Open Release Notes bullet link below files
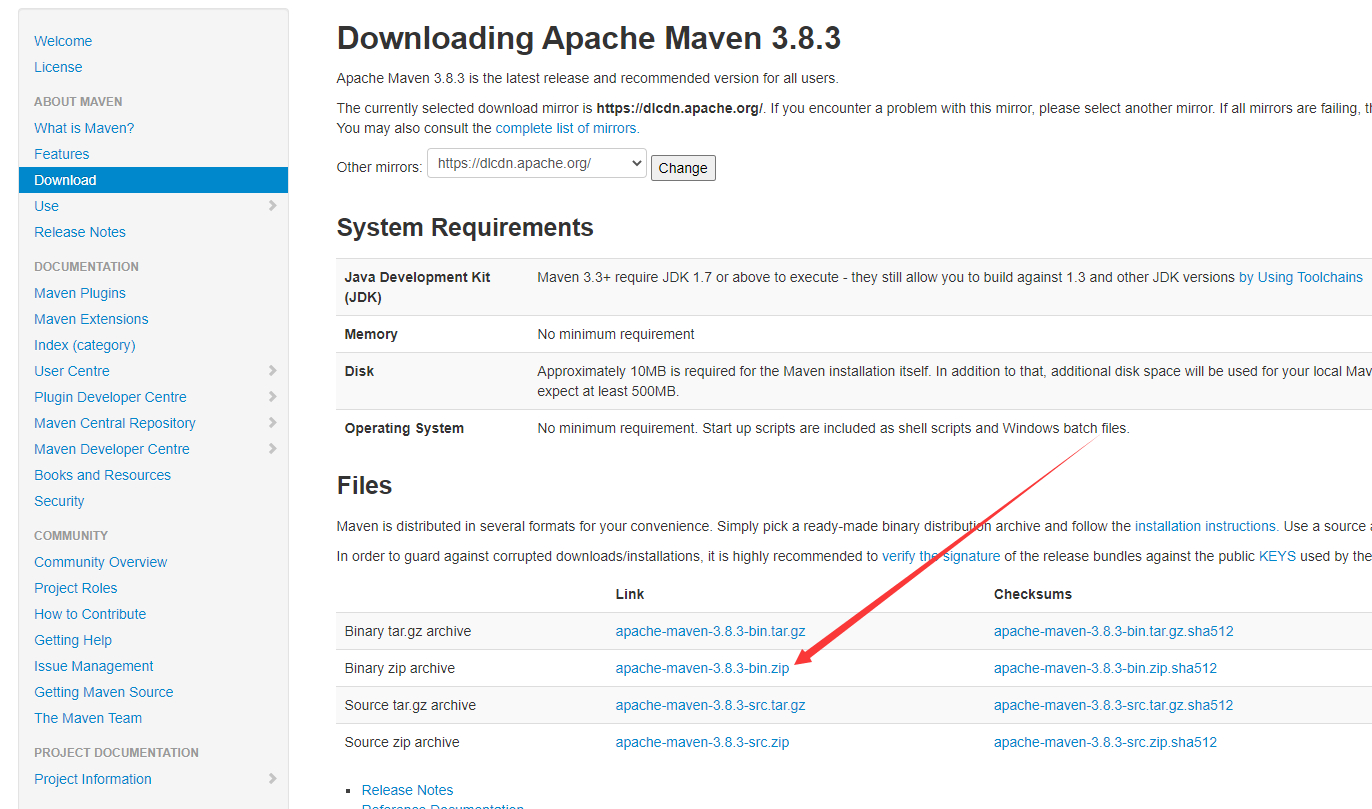Screen dimensions: 1372x809 [408, 790]
